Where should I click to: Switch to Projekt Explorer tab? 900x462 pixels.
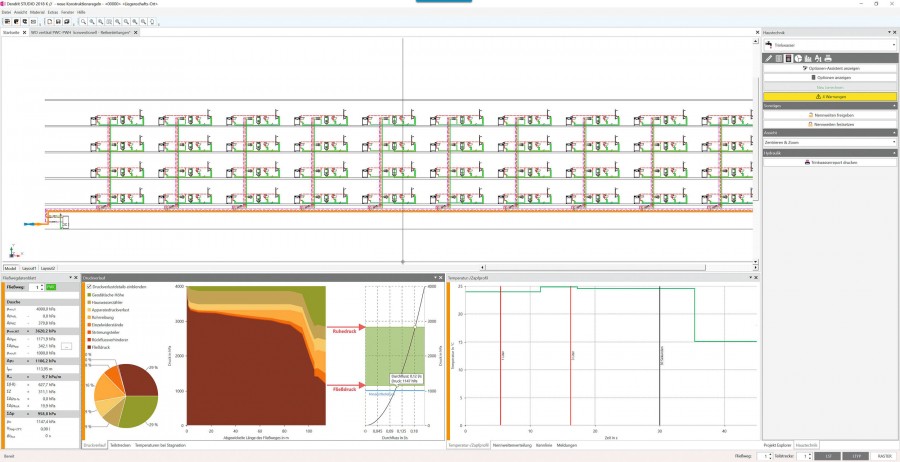coord(777,445)
